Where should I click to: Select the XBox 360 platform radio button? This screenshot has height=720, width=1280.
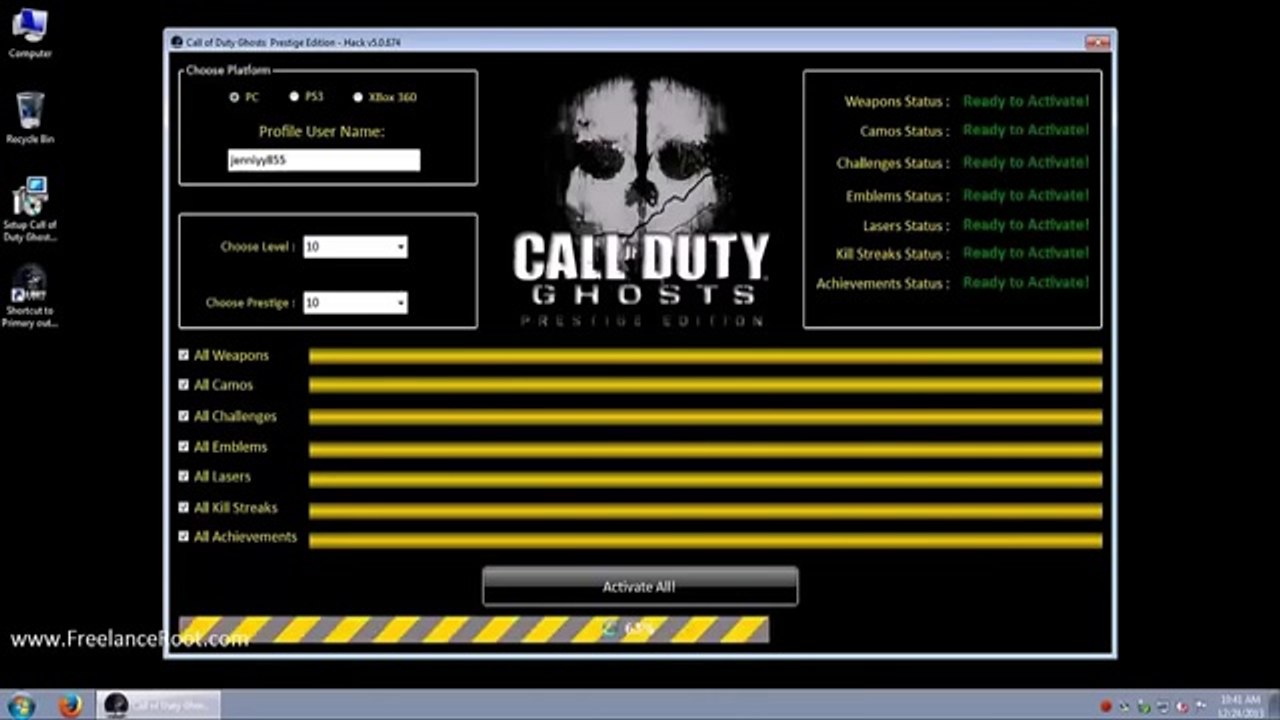[x=358, y=97]
